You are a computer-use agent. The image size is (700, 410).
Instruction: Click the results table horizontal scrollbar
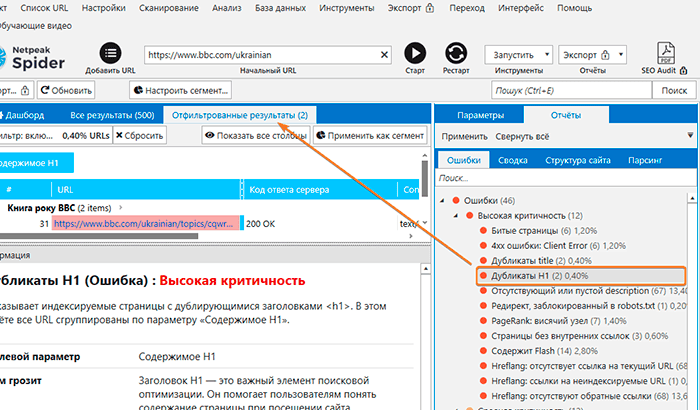(99, 236)
